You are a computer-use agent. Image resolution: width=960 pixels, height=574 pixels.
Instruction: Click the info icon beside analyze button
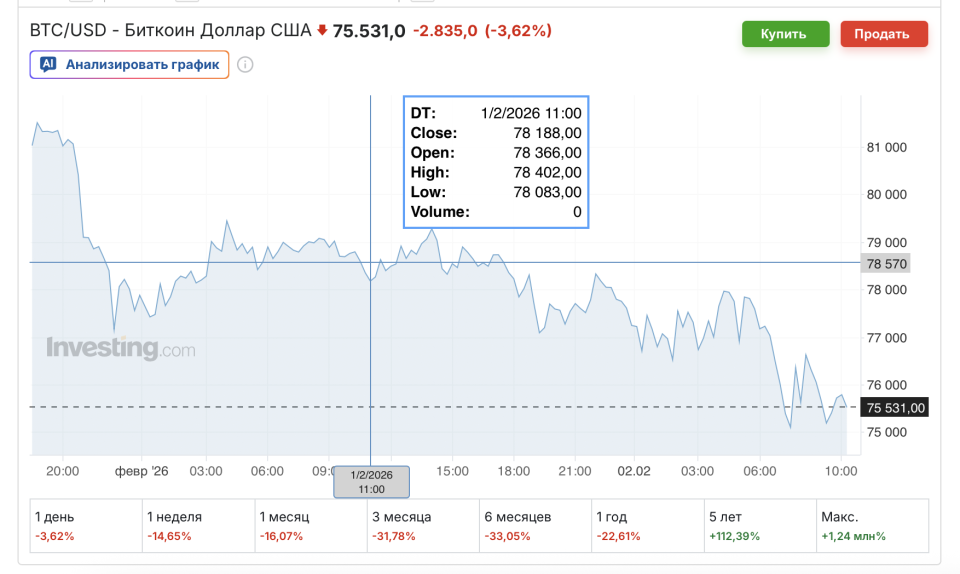(246, 65)
